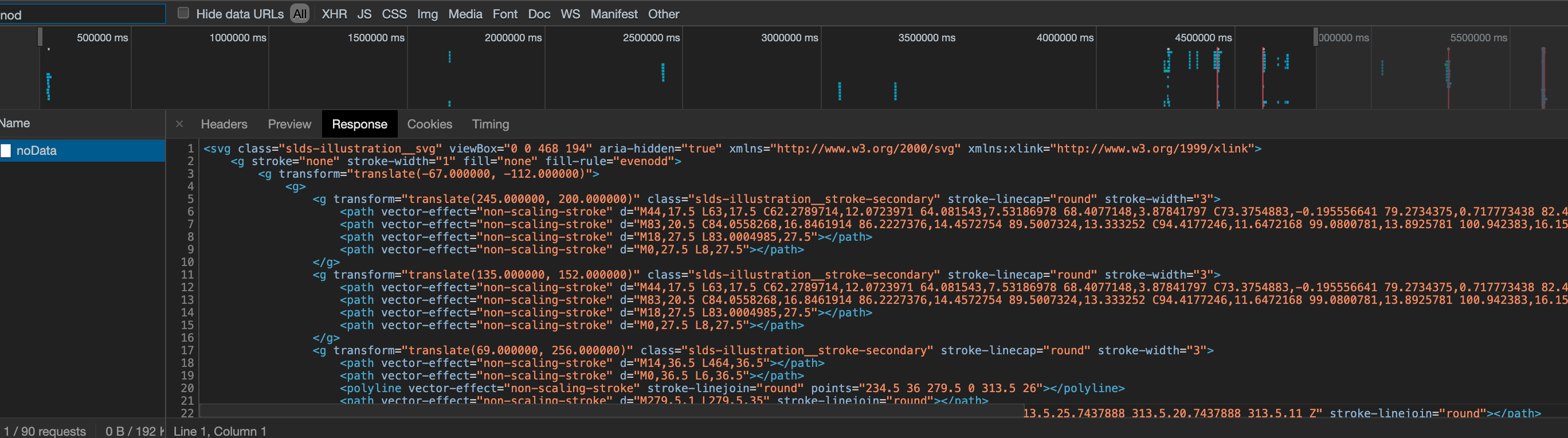
Task: Filter requests by JS
Action: (364, 13)
